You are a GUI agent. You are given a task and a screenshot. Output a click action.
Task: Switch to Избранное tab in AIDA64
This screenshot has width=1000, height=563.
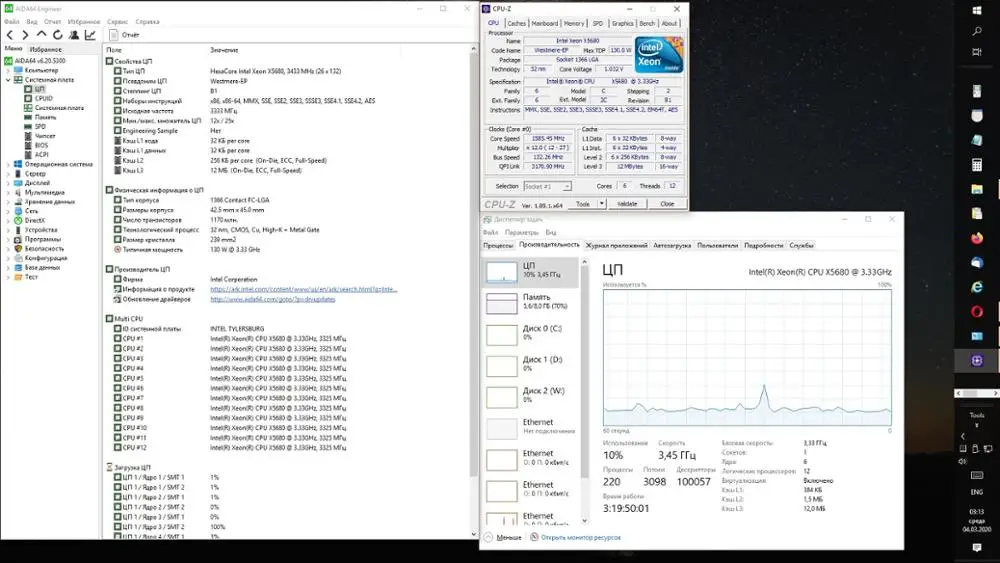point(46,49)
